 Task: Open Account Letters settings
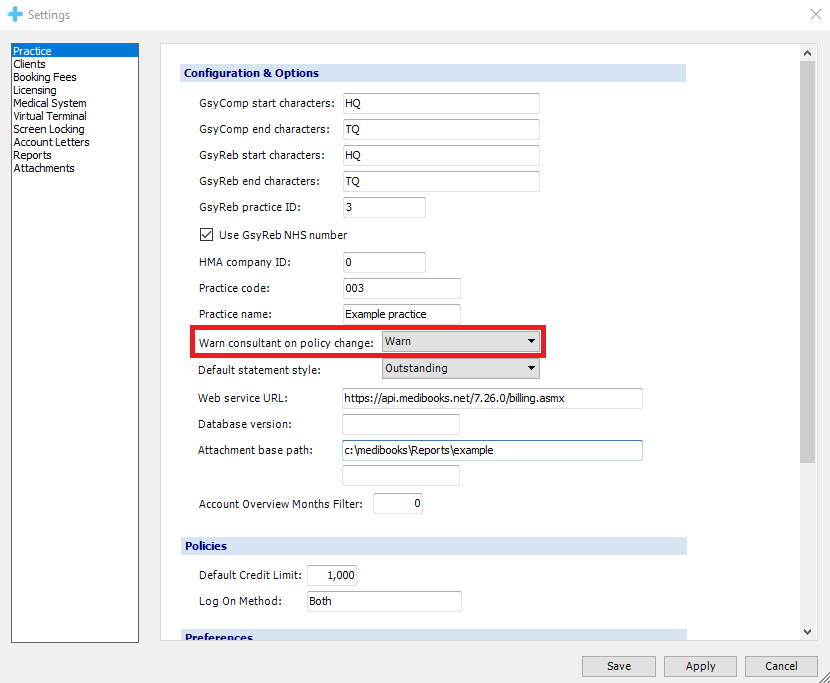point(51,142)
